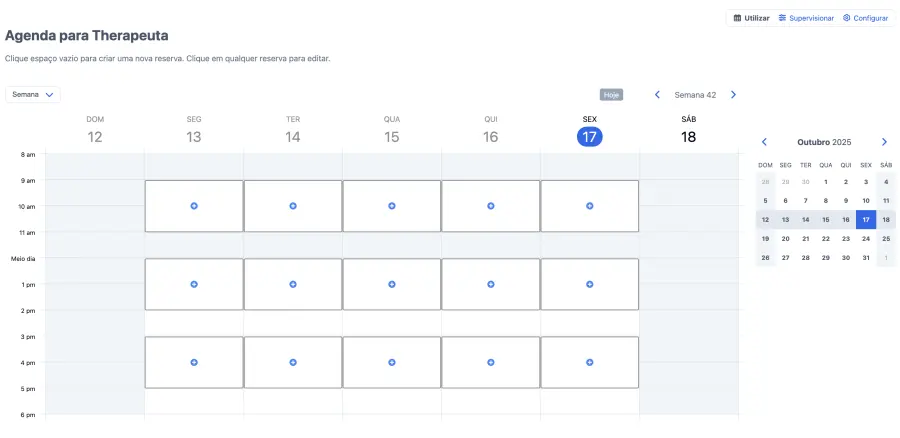This screenshot has width=900, height=438.
Task: Add reservation on Tuesday at noon slot
Action: point(293,285)
